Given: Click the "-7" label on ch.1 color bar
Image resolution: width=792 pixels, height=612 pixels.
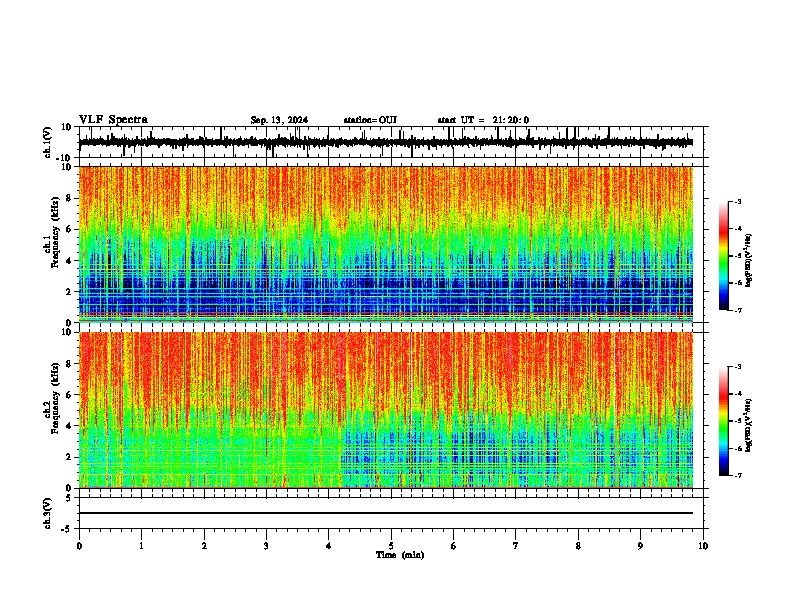Looking at the screenshot, I should pyautogui.click(x=737, y=310).
